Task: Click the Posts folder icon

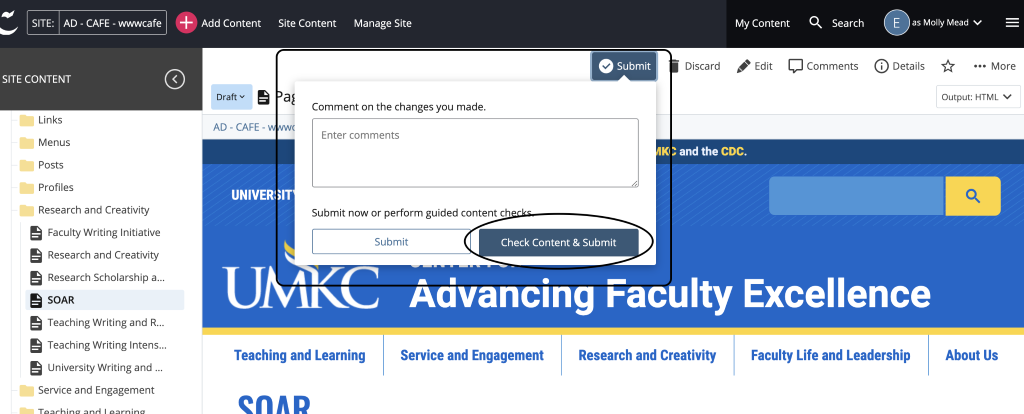Action: click(27, 165)
